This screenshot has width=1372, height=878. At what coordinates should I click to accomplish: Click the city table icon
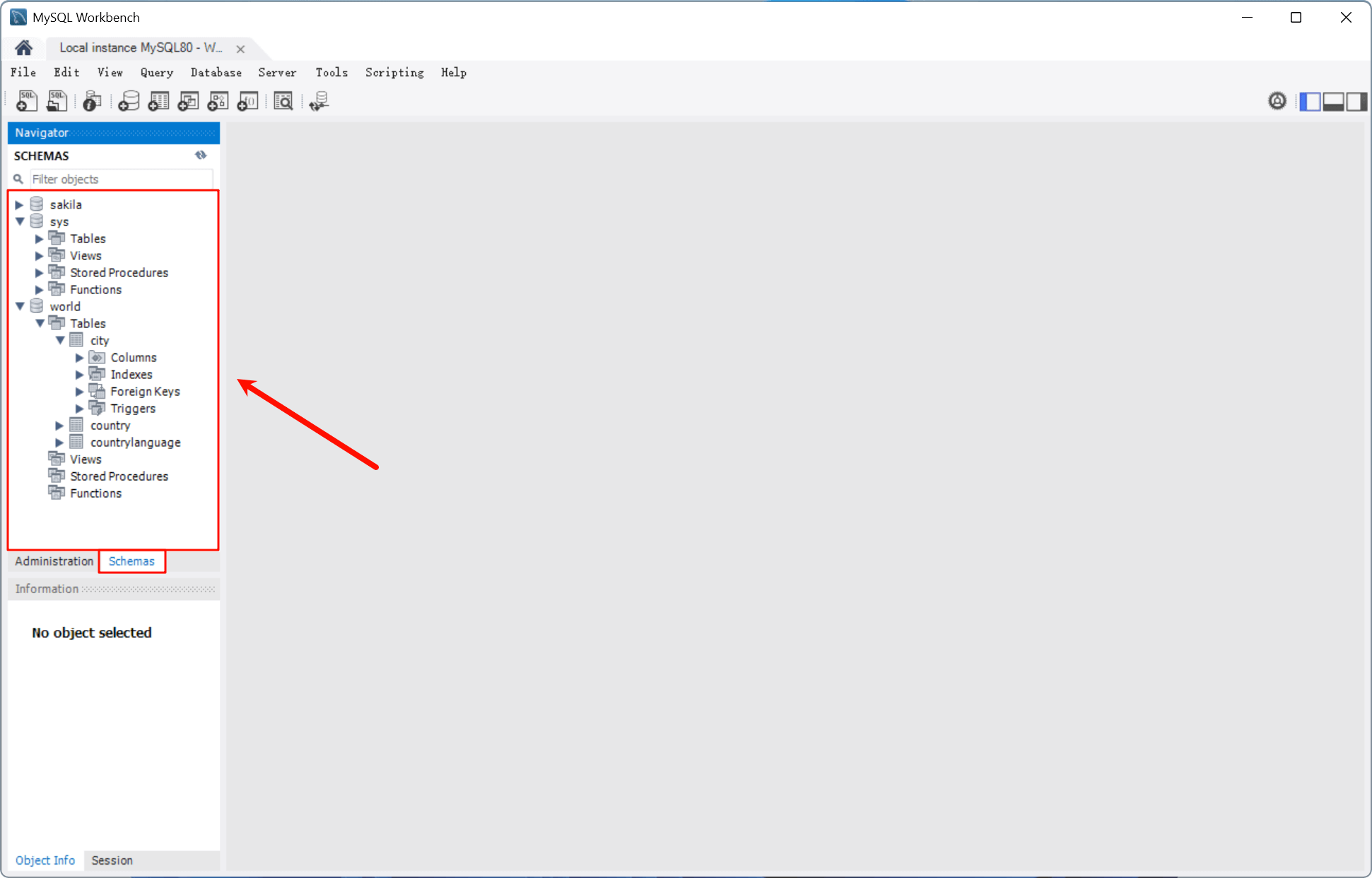pyautogui.click(x=76, y=340)
